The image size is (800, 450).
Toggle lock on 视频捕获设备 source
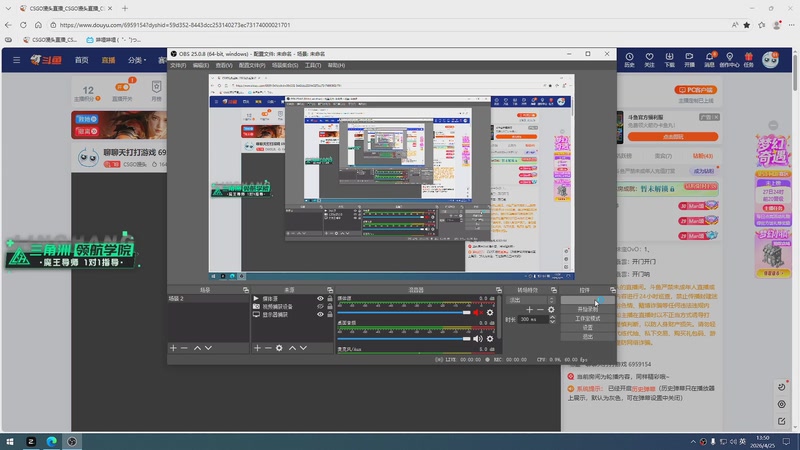point(330,307)
